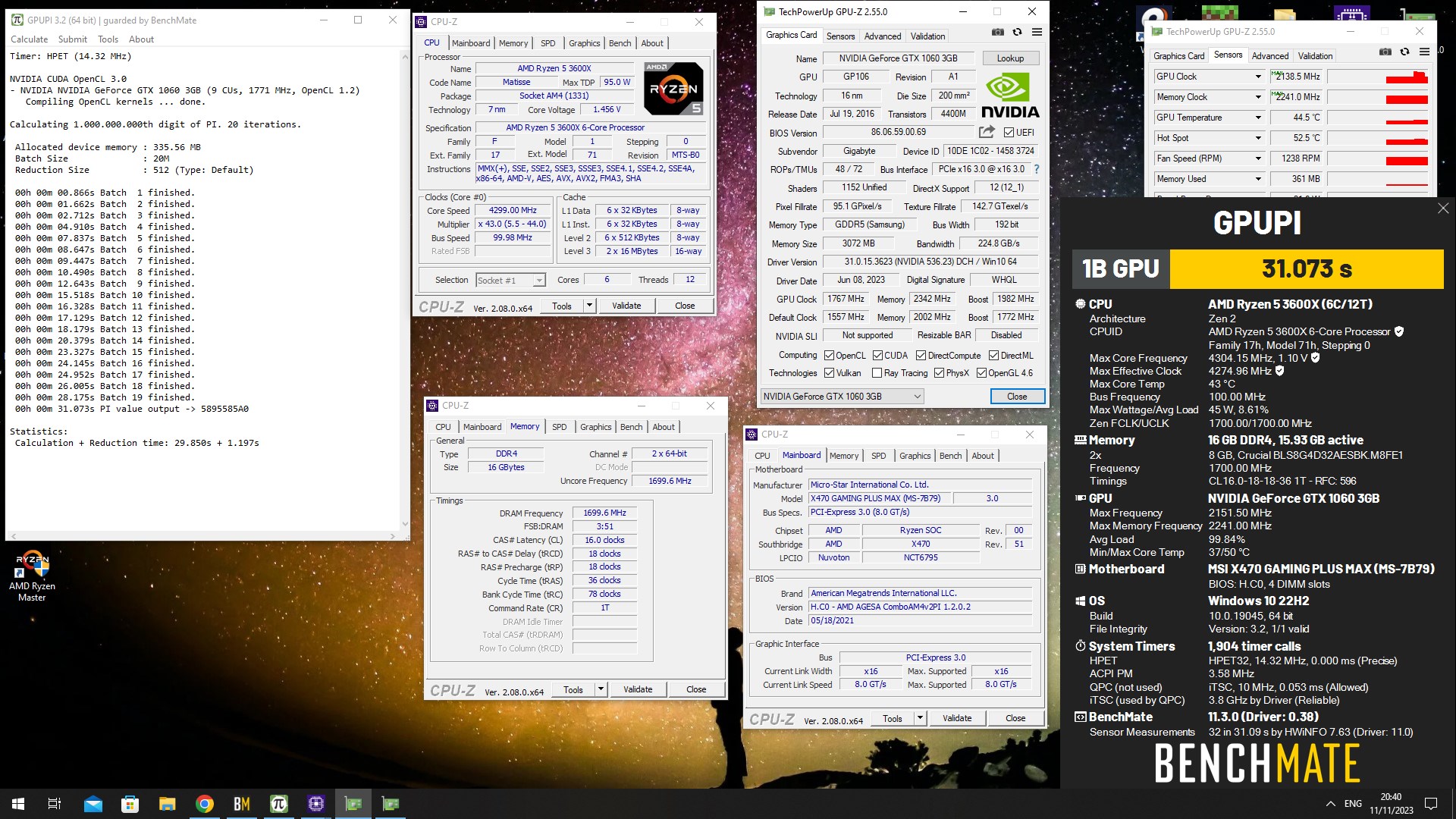Switch to CPU-Z taskbar icon
The height and width of the screenshot is (819, 1456).
316,804
